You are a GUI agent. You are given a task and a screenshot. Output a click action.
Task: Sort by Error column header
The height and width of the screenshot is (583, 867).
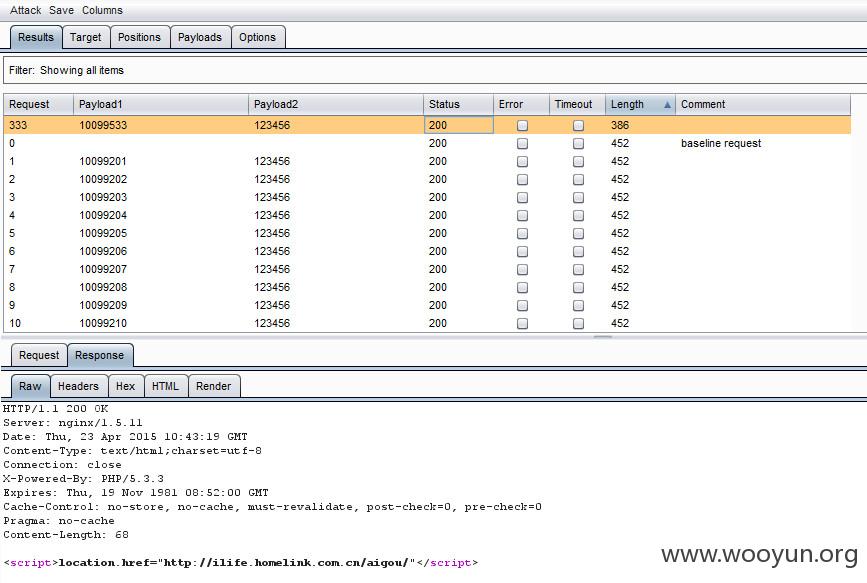[x=520, y=104]
